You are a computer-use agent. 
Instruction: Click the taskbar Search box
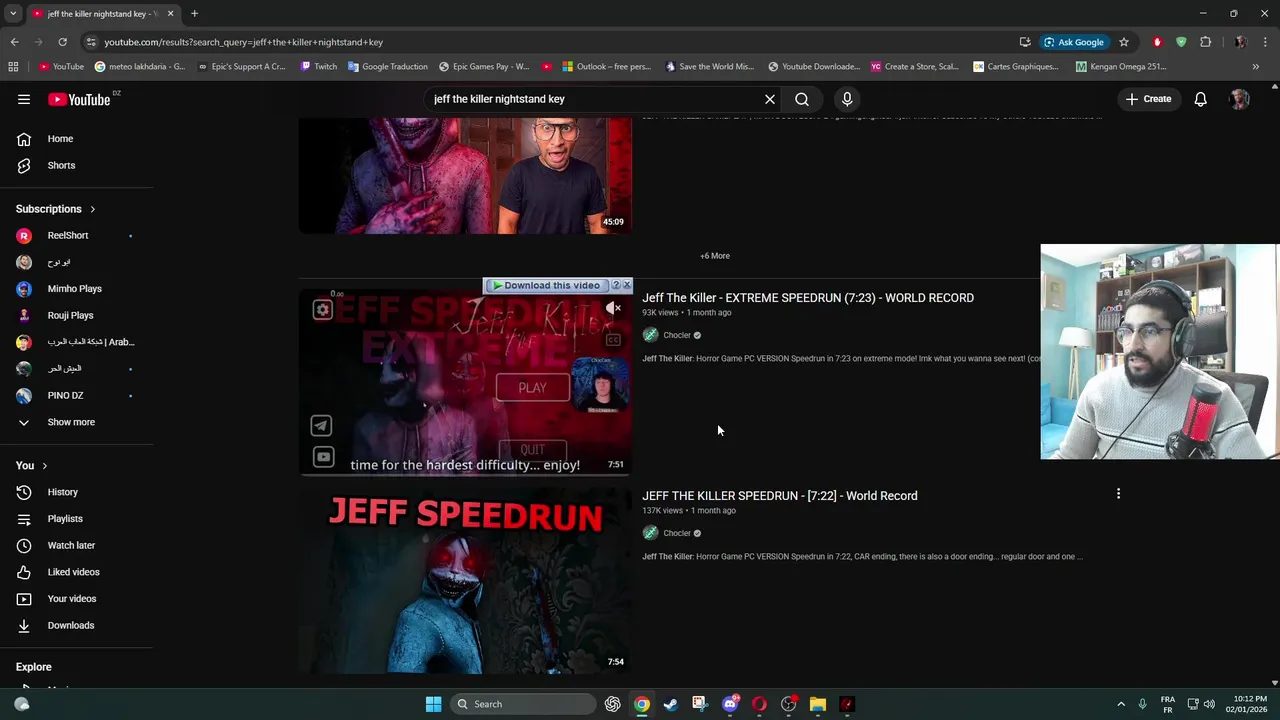525,704
